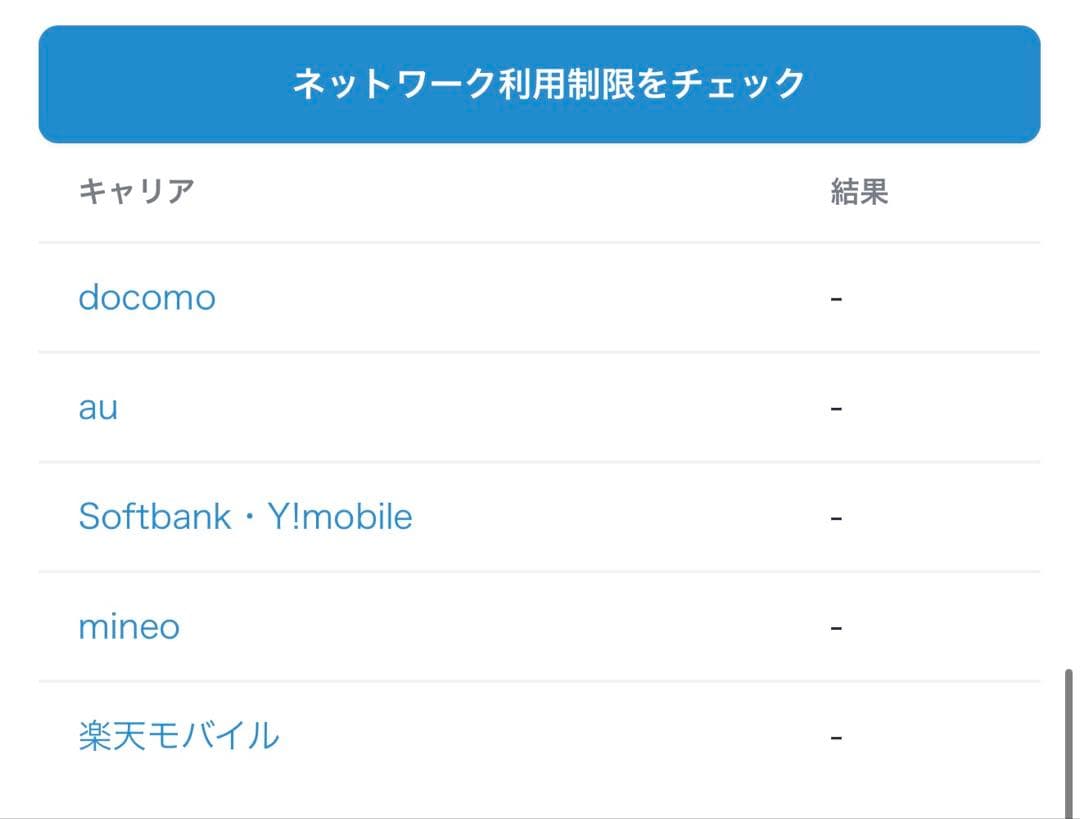Click the result dash next to docomo
This screenshot has width=1080, height=819.
click(836, 297)
